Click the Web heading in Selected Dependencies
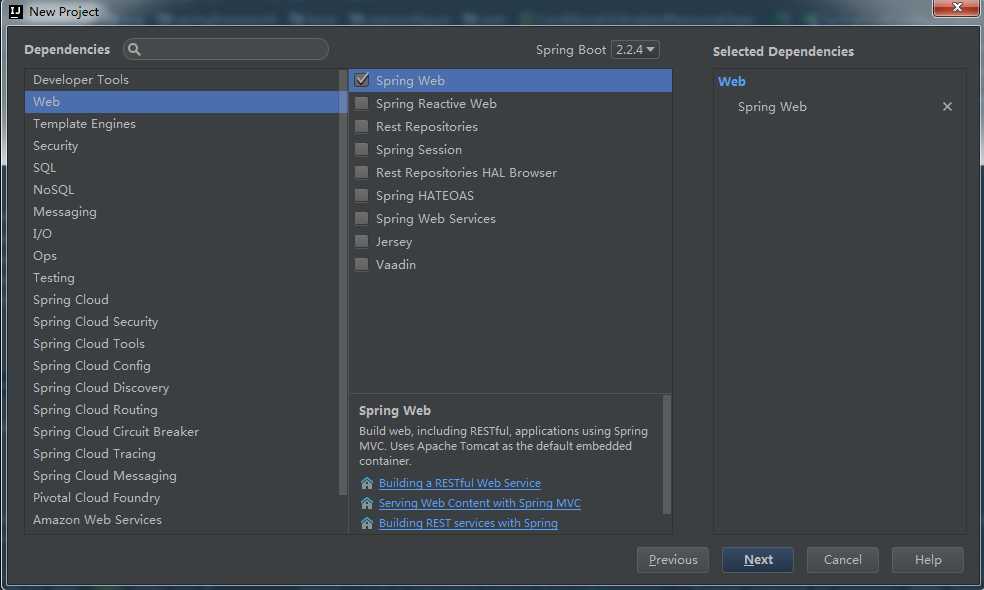 click(732, 82)
